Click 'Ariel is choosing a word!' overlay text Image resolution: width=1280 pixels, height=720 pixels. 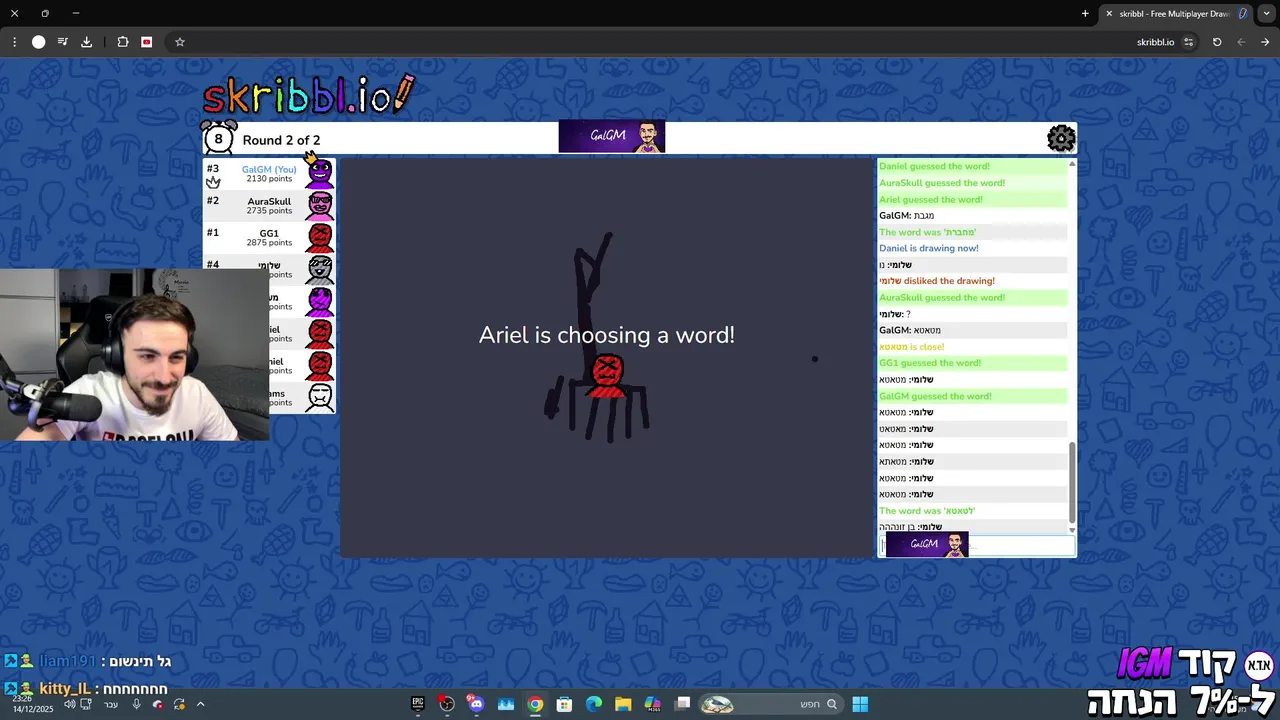[607, 335]
